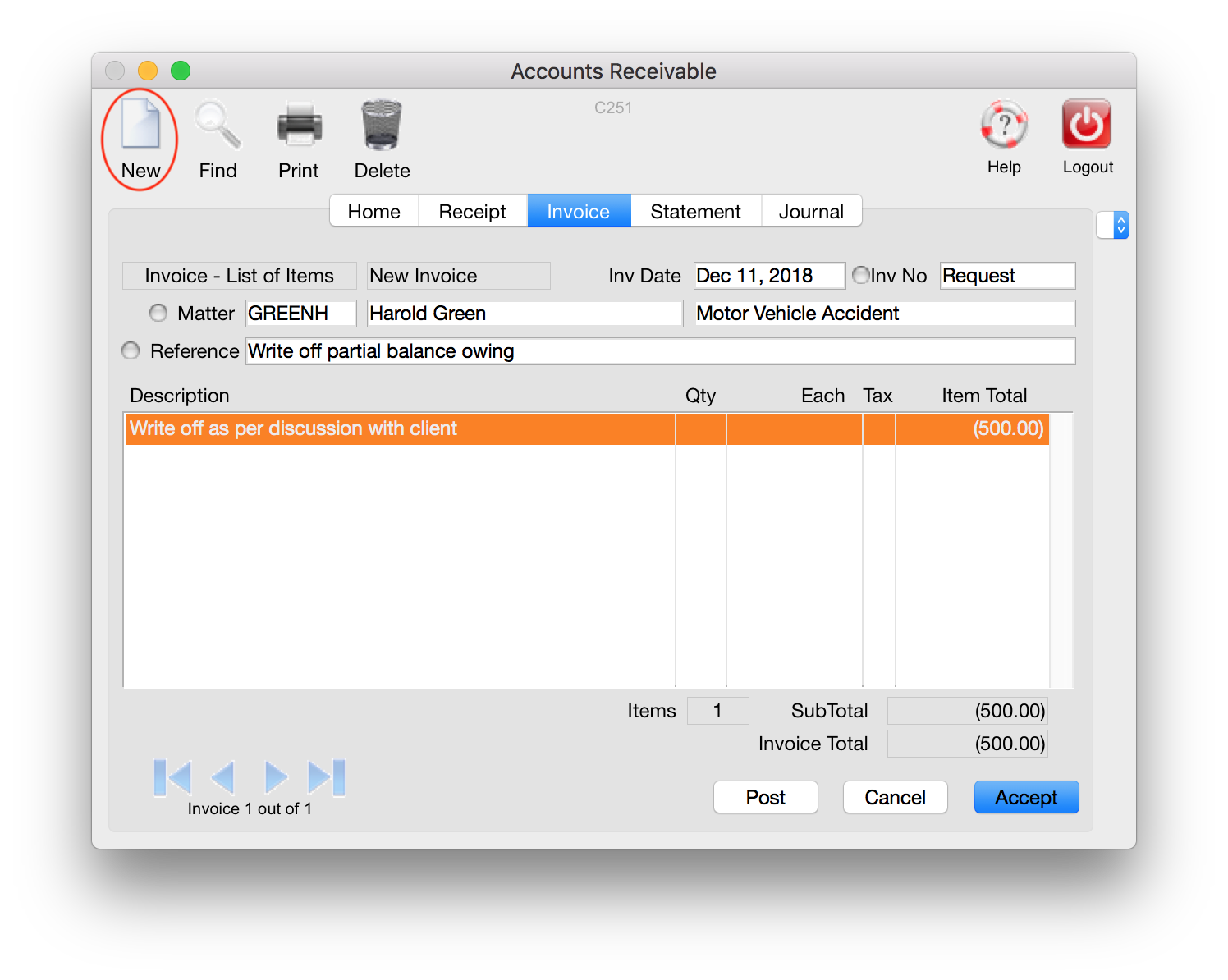This screenshot has width=1228, height=980.
Task: Select the Write off line item row
Action: point(400,428)
